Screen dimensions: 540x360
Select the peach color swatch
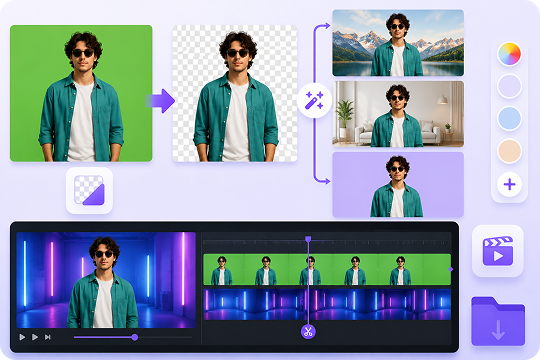click(509, 151)
